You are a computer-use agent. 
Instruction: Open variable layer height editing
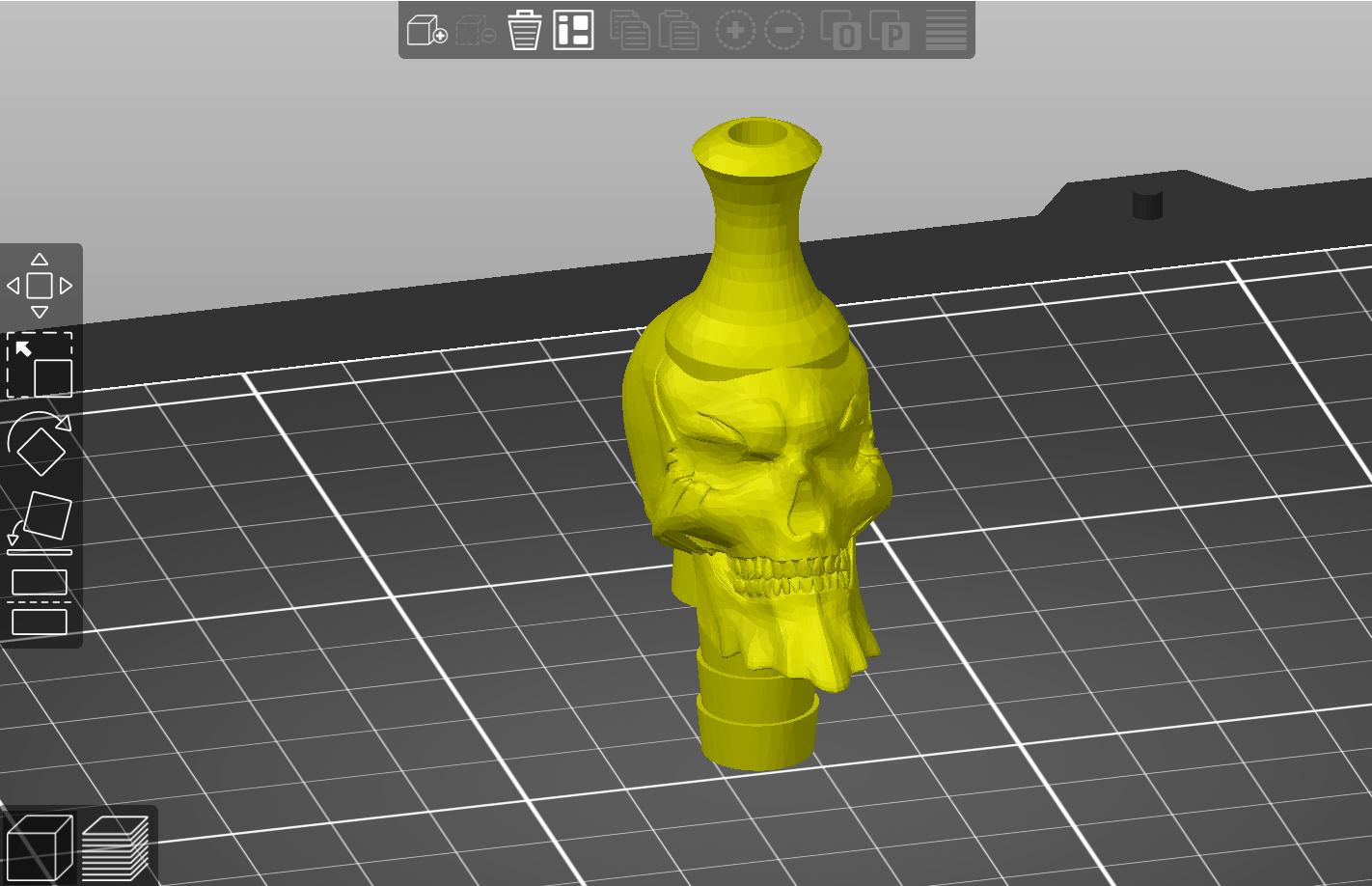947,30
